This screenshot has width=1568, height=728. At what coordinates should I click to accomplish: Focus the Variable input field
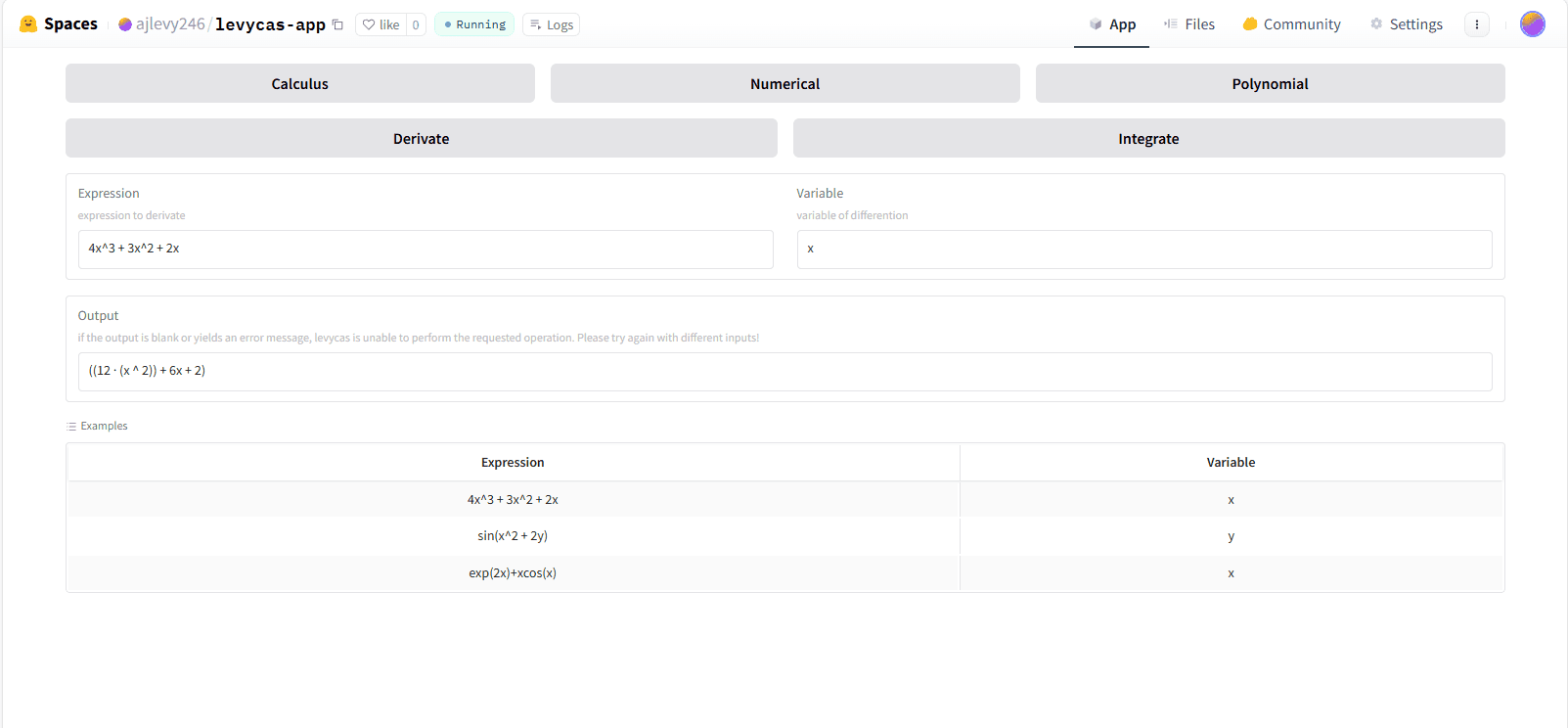[1144, 250]
